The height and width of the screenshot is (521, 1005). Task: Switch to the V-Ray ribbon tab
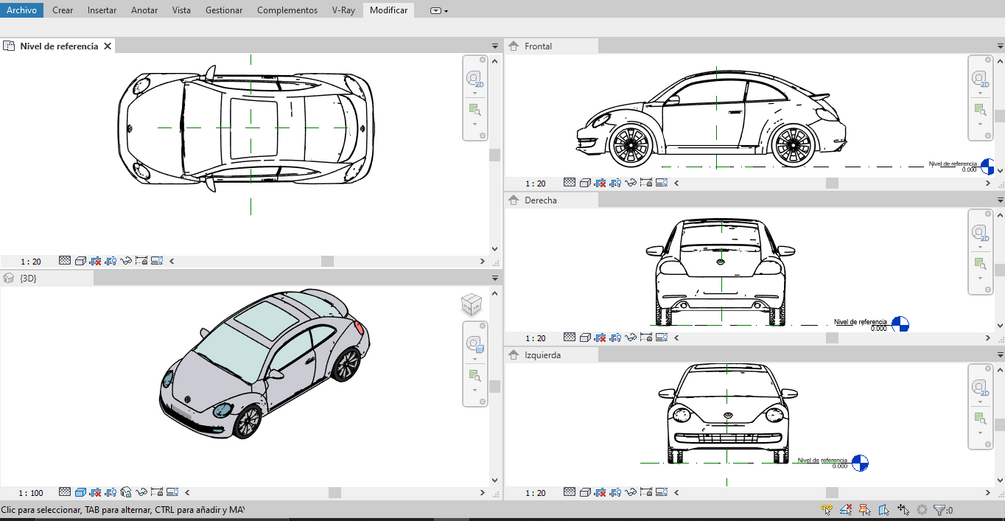(344, 10)
